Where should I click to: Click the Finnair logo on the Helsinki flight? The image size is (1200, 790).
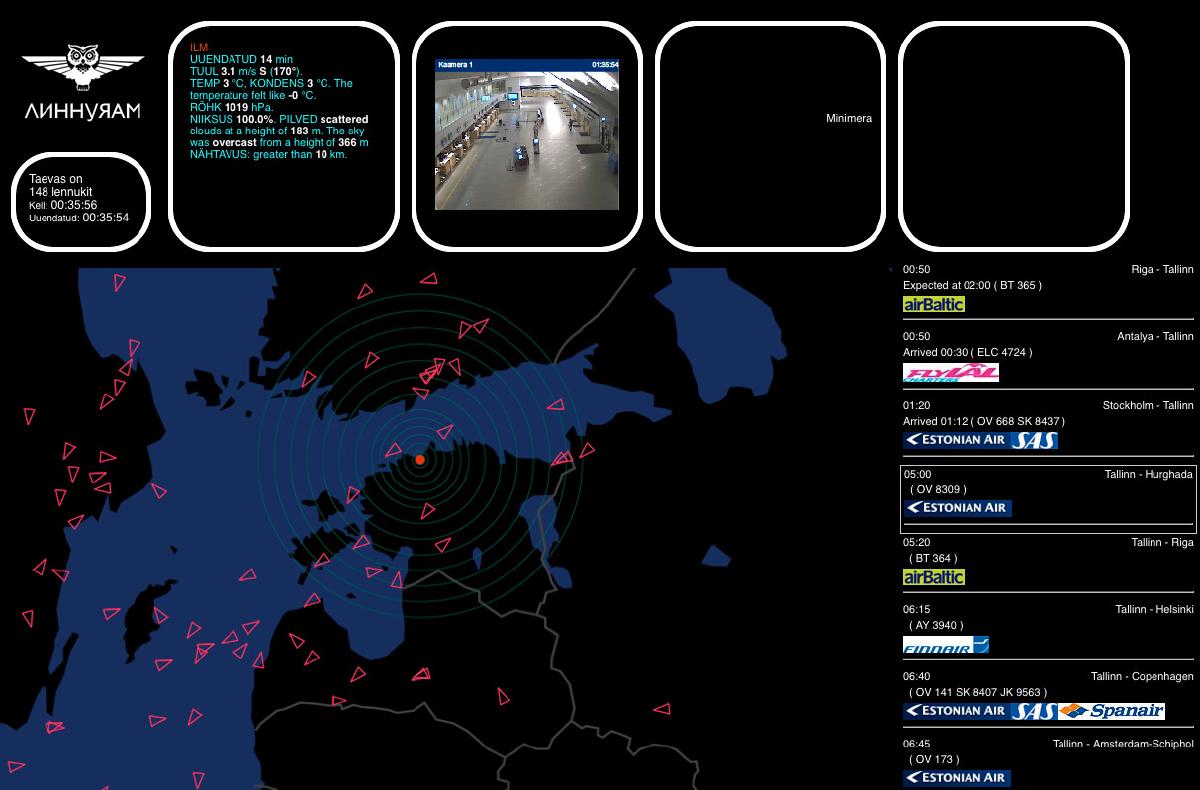pos(945,646)
